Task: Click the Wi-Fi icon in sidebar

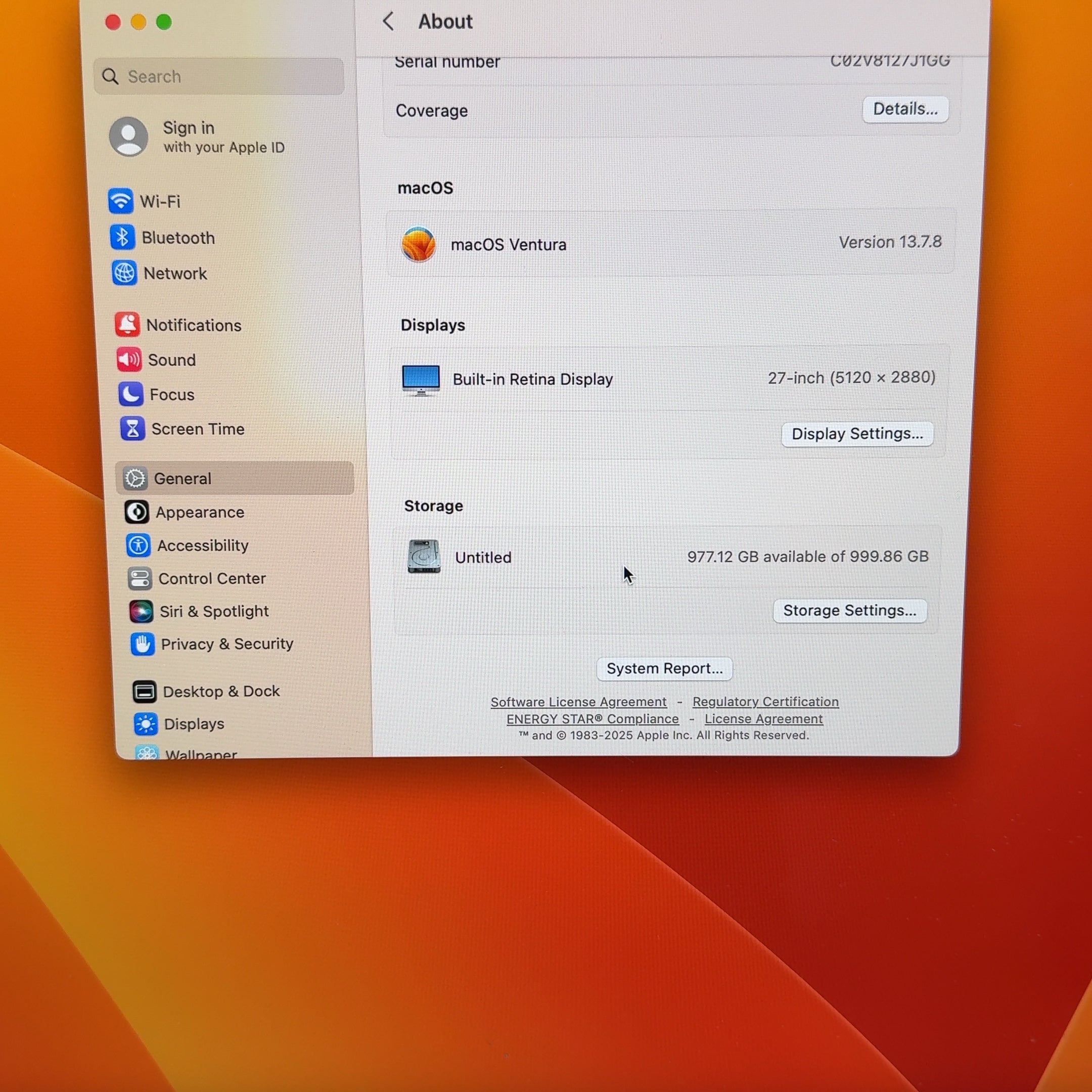Action: click(x=120, y=201)
